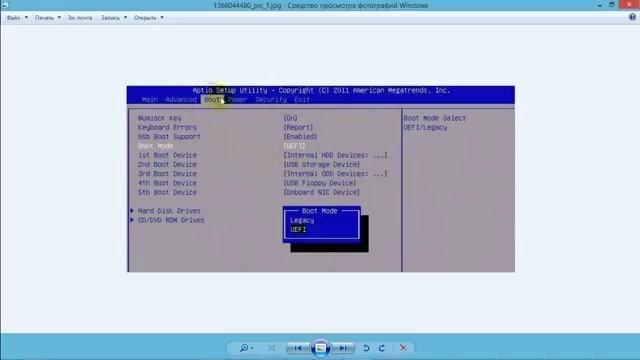Image resolution: width=640 pixels, height=360 pixels.
Task: Click the Keyboard Errors setting
Action: point(167,127)
